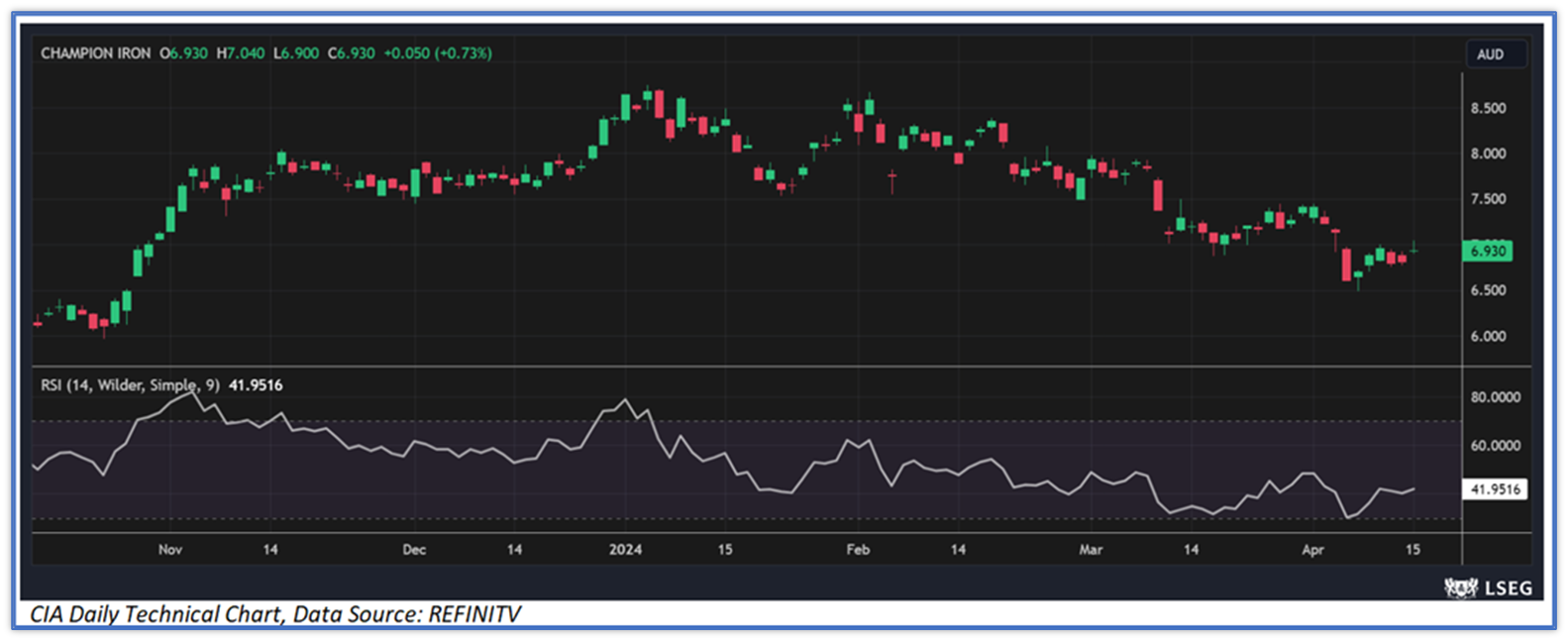Image resolution: width=1568 pixels, height=641 pixels.
Task: Click the 7.500 price axis label
Action: tap(1488, 199)
